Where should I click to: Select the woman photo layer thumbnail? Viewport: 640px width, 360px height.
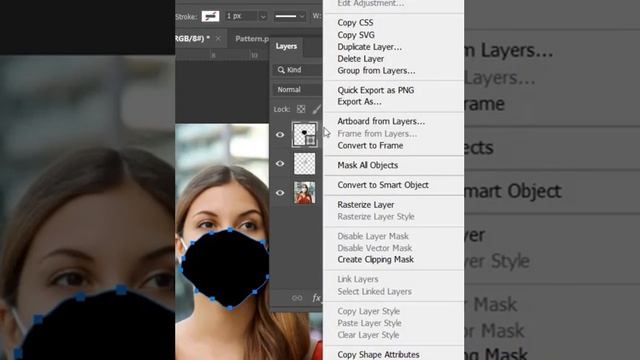coord(304,193)
